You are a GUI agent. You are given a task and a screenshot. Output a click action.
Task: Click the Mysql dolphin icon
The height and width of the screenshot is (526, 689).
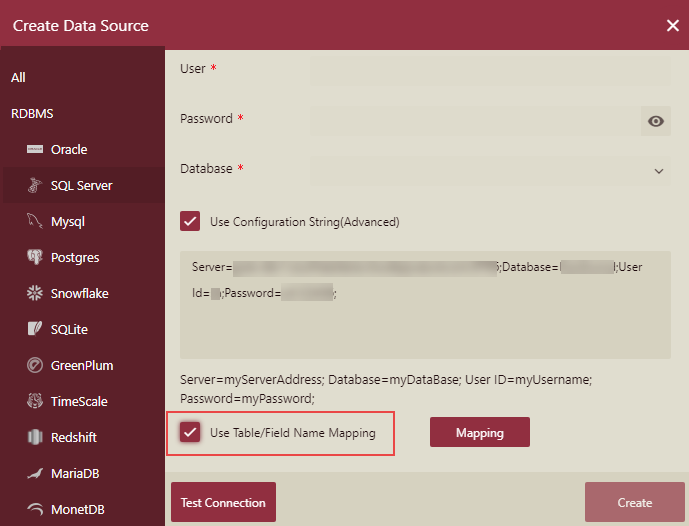tap(35, 221)
